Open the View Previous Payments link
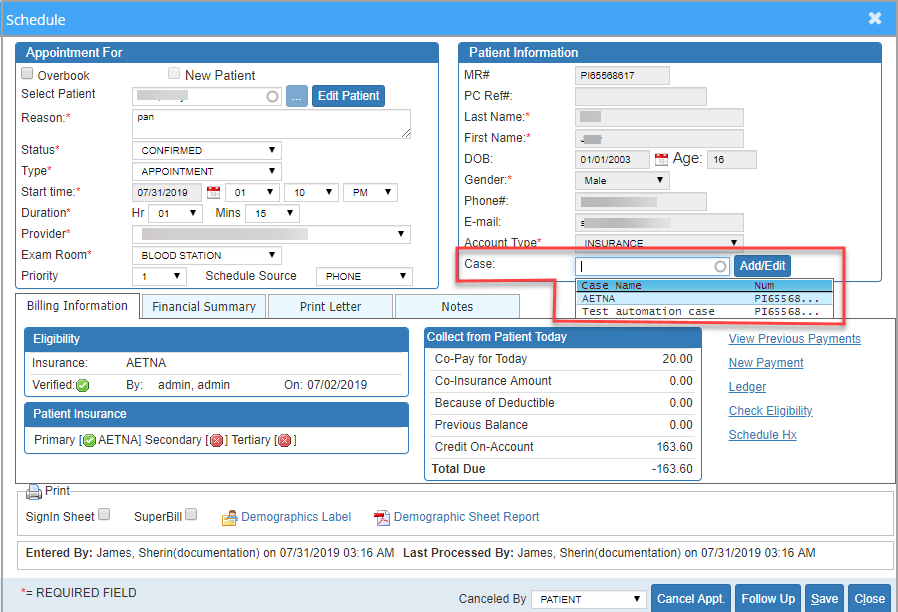 click(x=794, y=339)
